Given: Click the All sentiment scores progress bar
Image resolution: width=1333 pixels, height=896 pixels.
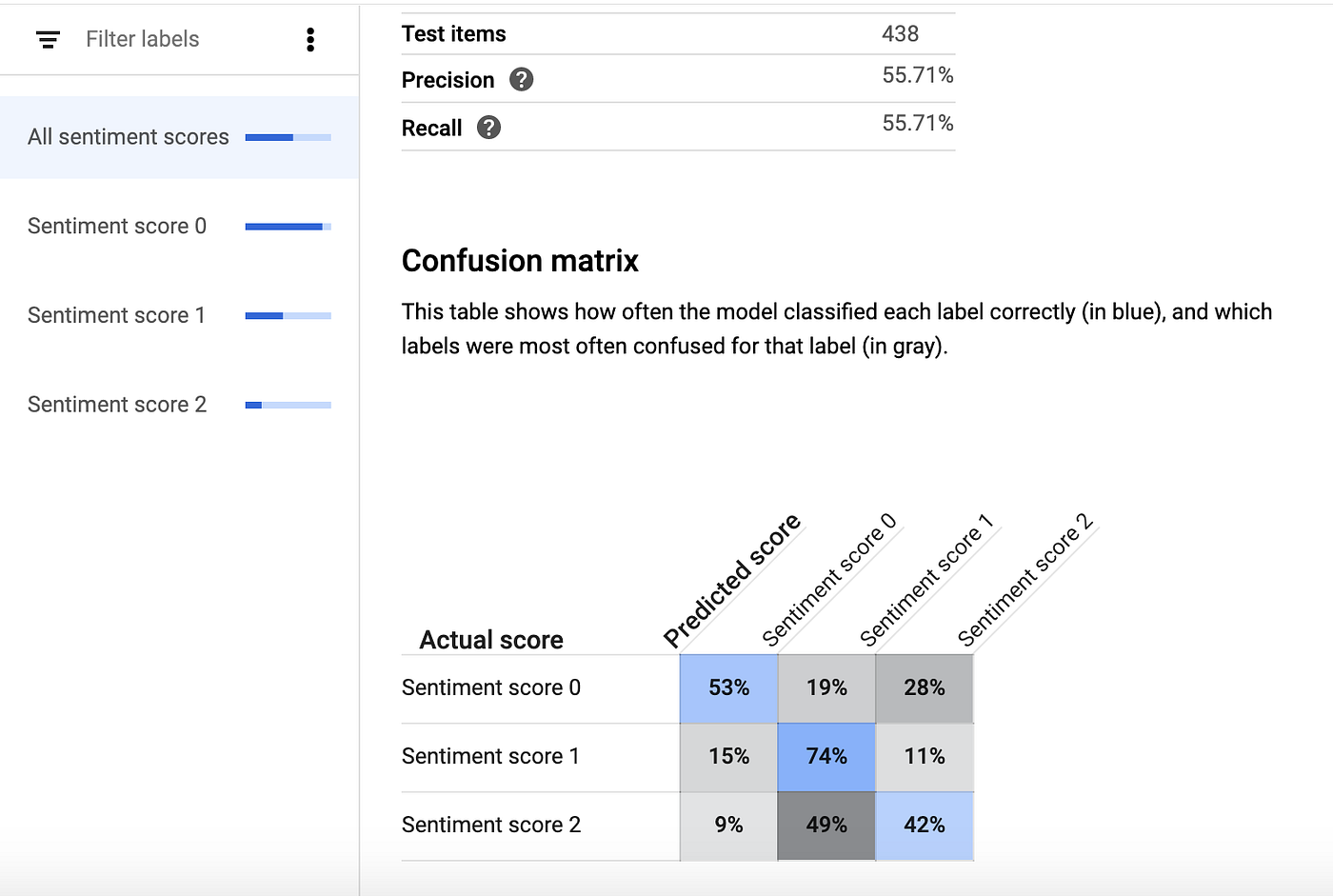Looking at the screenshot, I should [288, 137].
